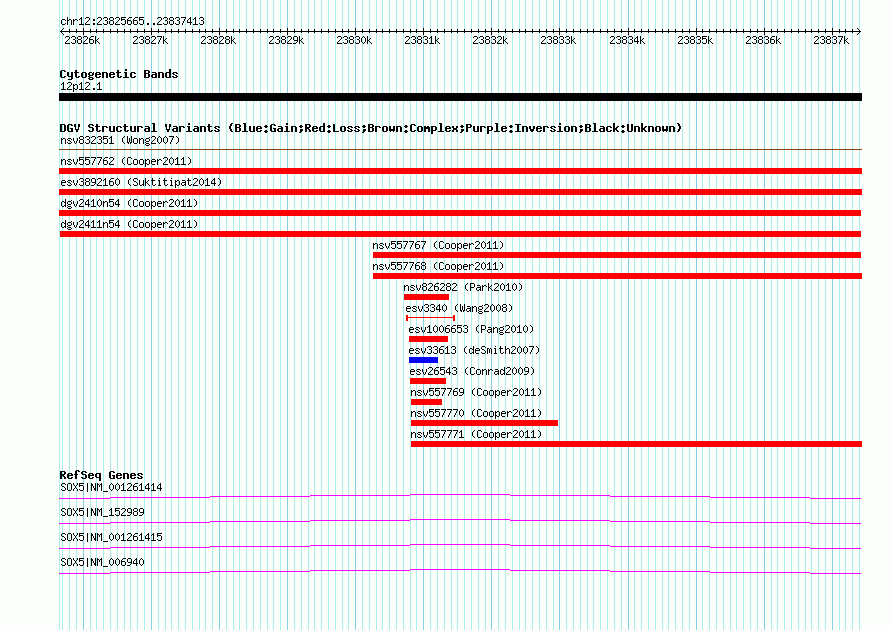
Task: Click the nsv832351 (Wong2007) variant label
Action: click(120, 140)
